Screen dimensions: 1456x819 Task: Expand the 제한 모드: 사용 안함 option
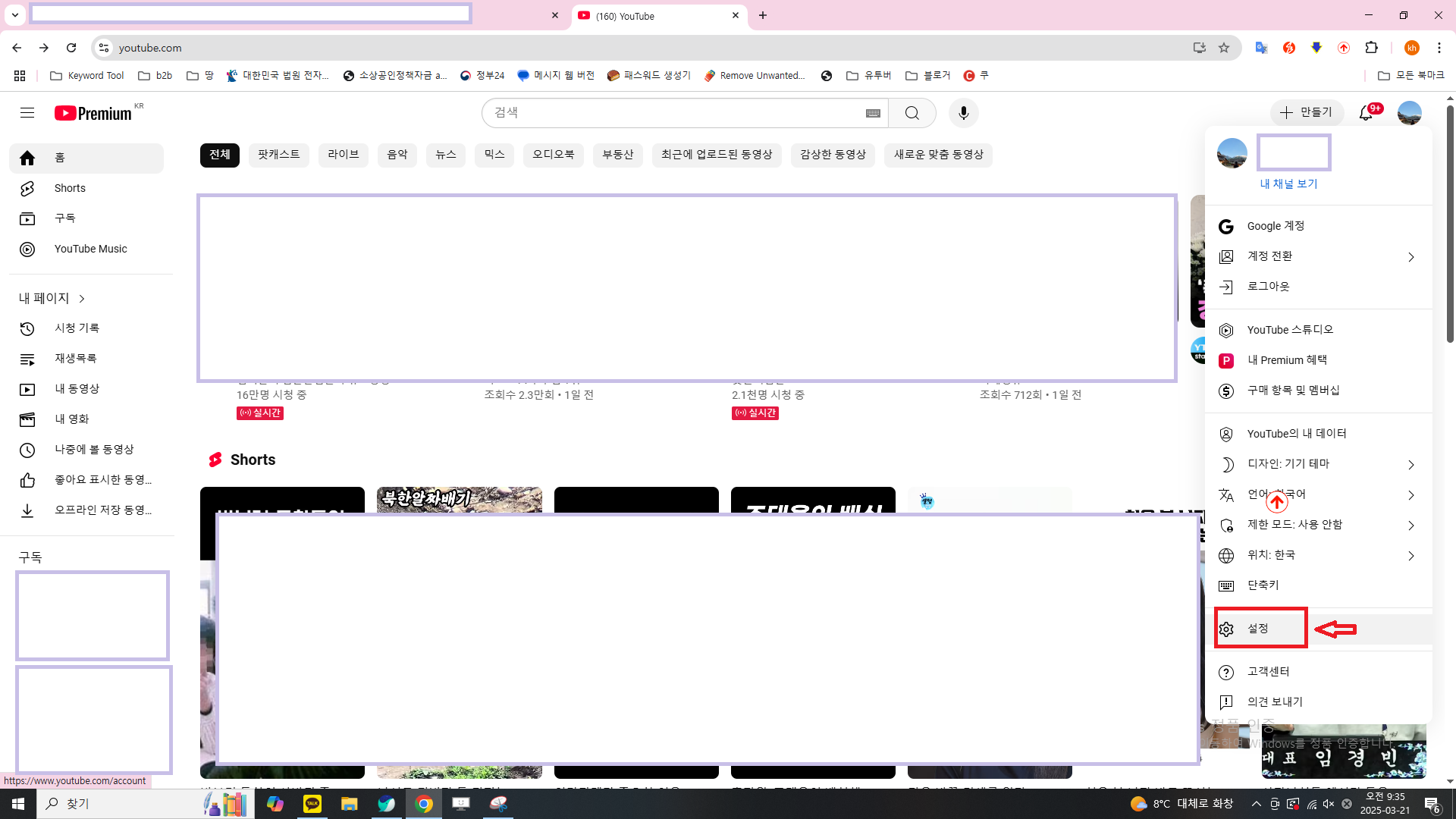click(x=1318, y=525)
